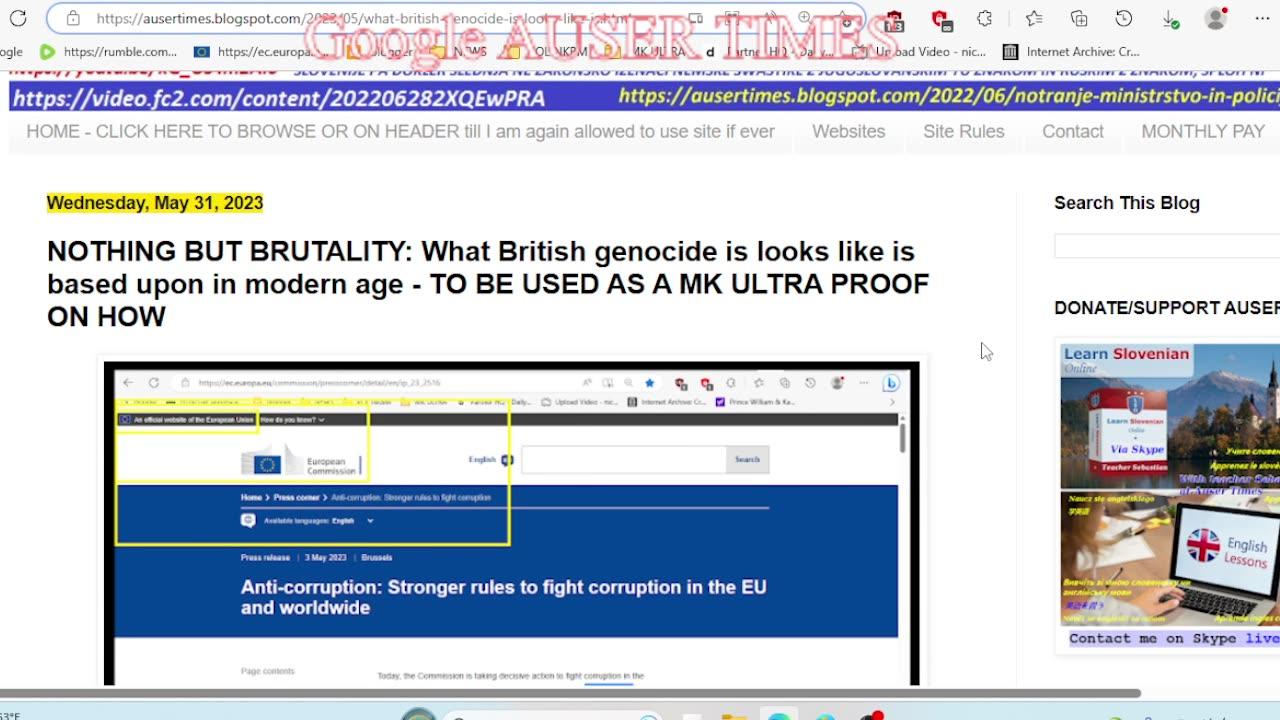Reload the current page
This screenshot has height=720, width=1280.
[16, 17]
